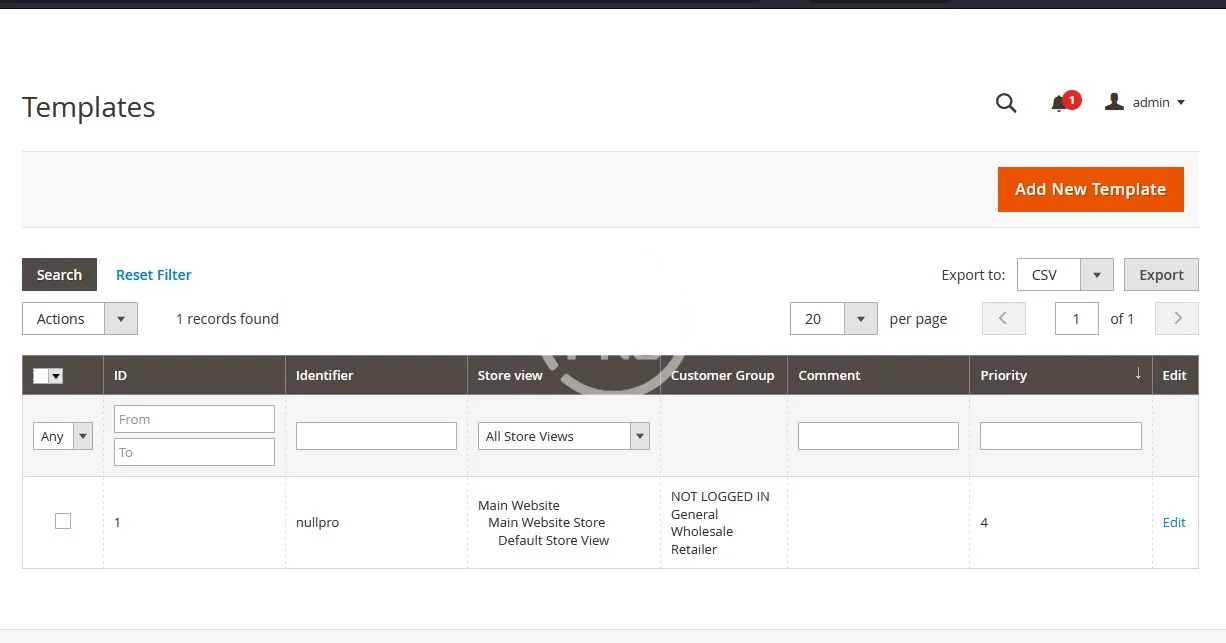Open the header mass-select checkbox dropdown
This screenshot has height=643, width=1226.
[x=56, y=376]
